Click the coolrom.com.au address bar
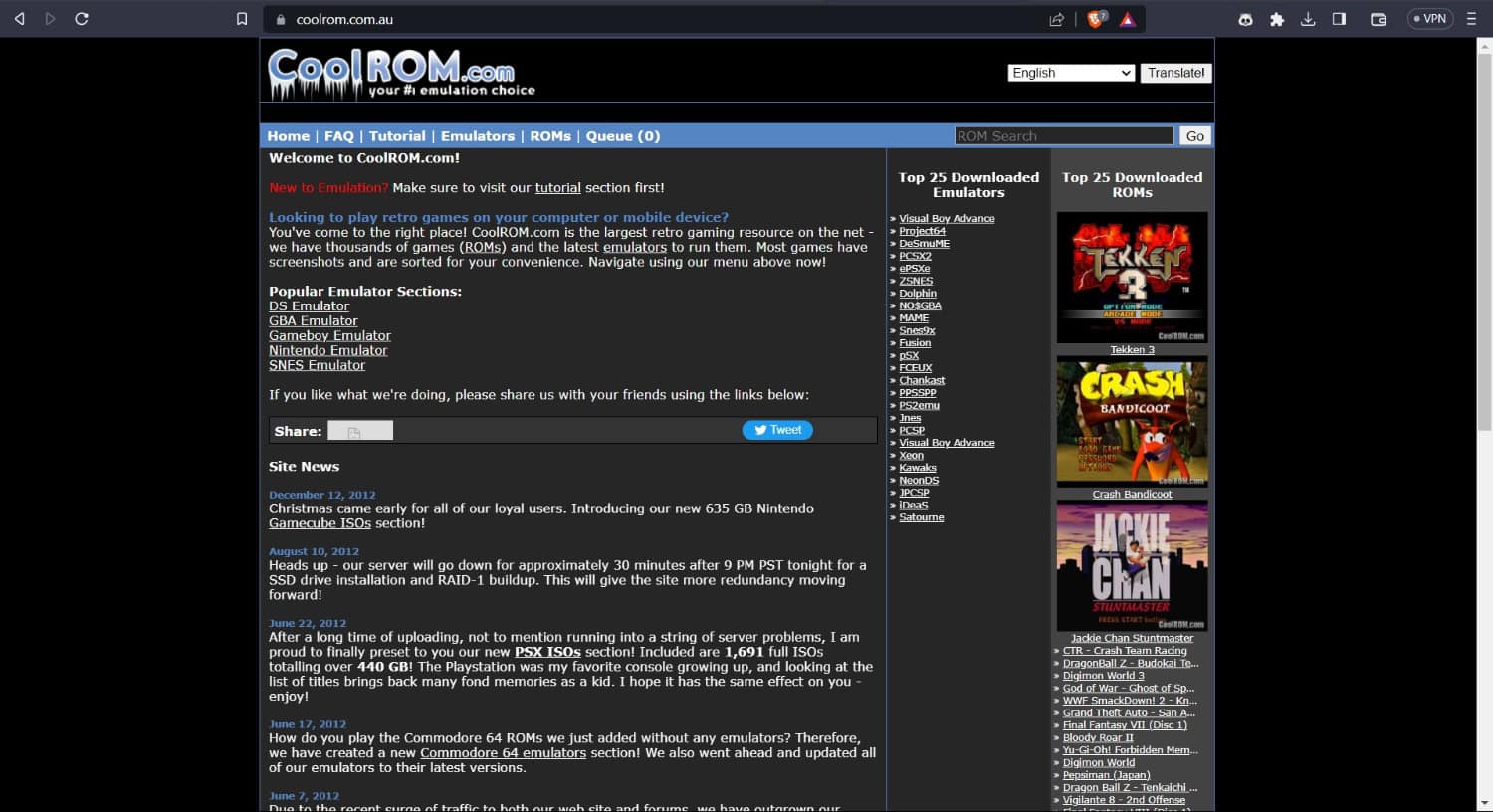This screenshot has width=1493, height=812. (x=657, y=19)
